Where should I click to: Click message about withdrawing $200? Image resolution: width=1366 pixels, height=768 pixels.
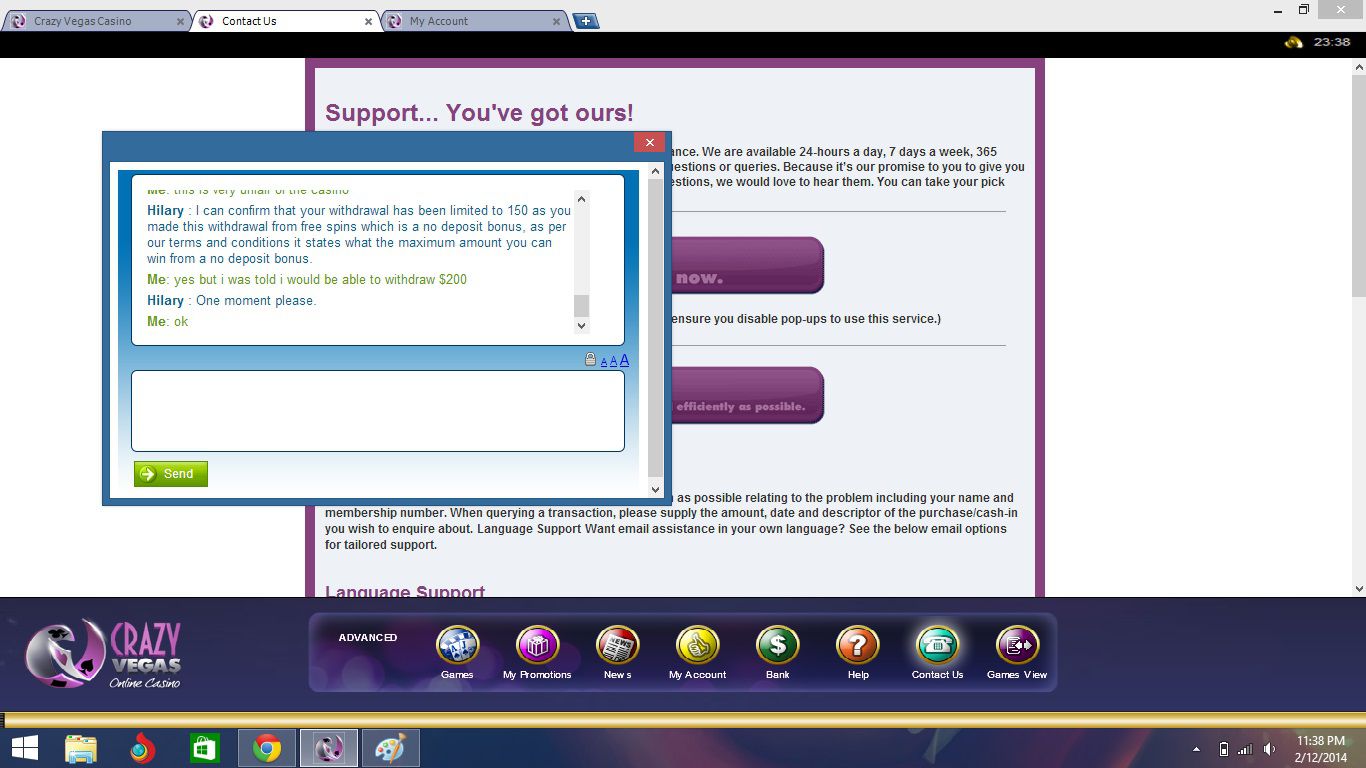pos(307,280)
